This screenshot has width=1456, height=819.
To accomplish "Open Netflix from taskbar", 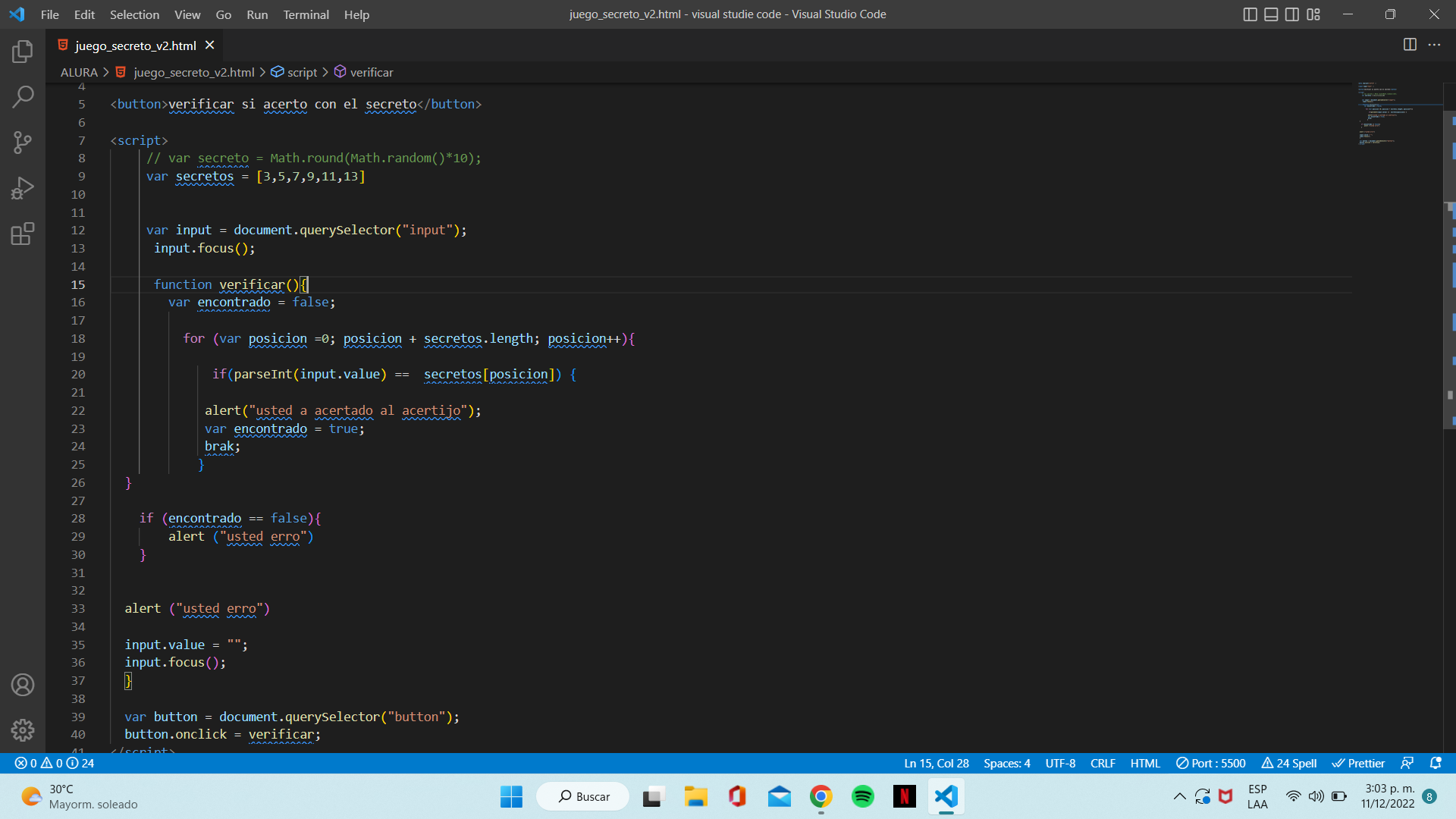I will pos(904,796).
